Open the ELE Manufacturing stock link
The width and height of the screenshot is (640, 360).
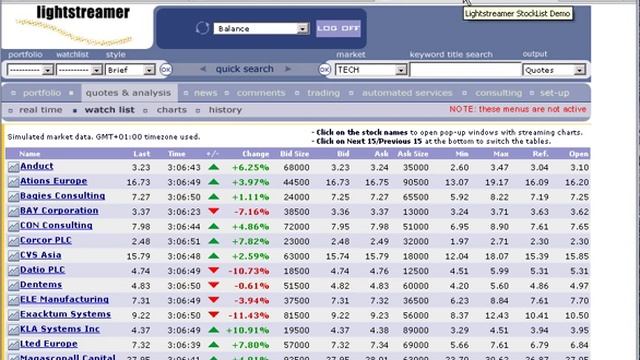64,299
